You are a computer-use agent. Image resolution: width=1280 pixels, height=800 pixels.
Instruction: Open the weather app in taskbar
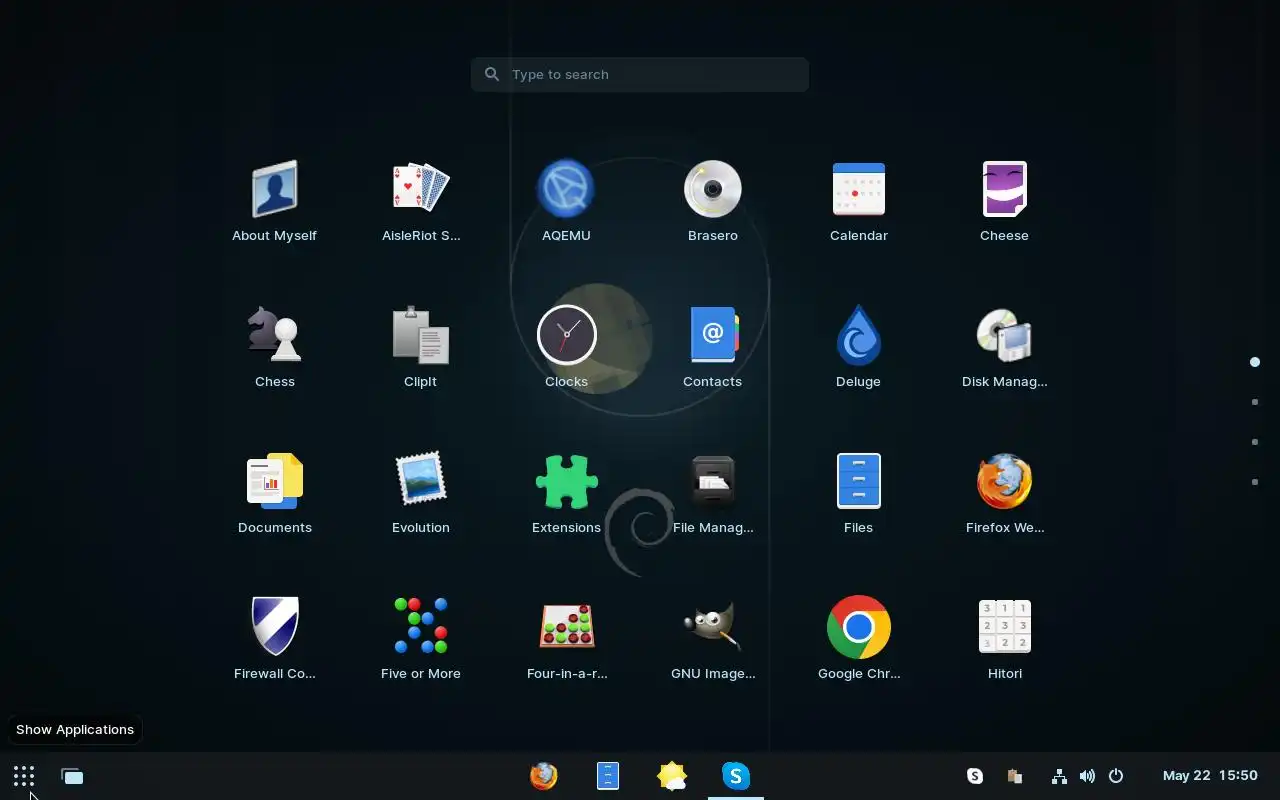[x=672, y=776]
